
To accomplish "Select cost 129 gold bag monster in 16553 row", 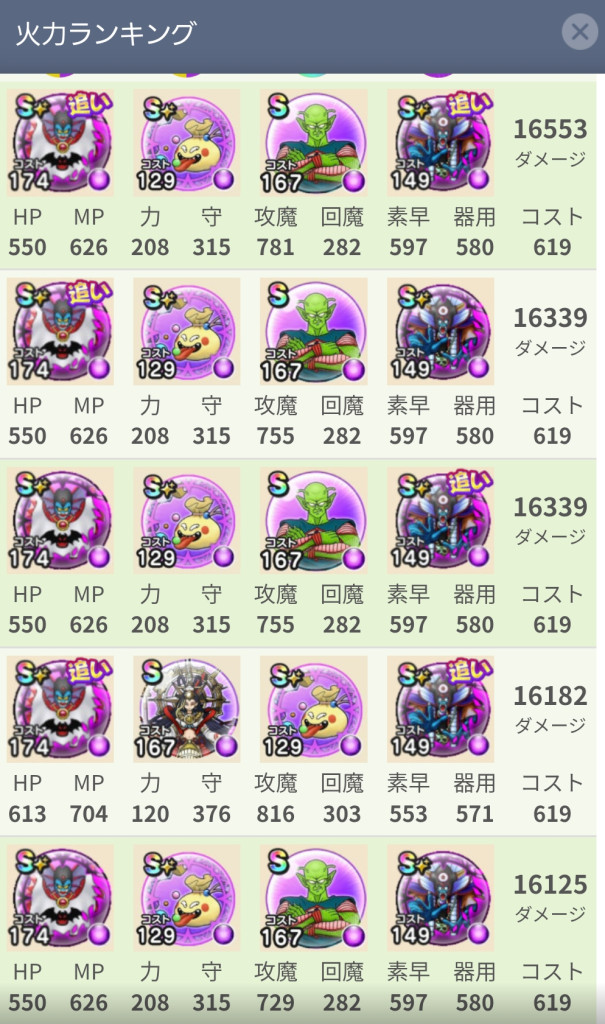I will tap(187, 143).
